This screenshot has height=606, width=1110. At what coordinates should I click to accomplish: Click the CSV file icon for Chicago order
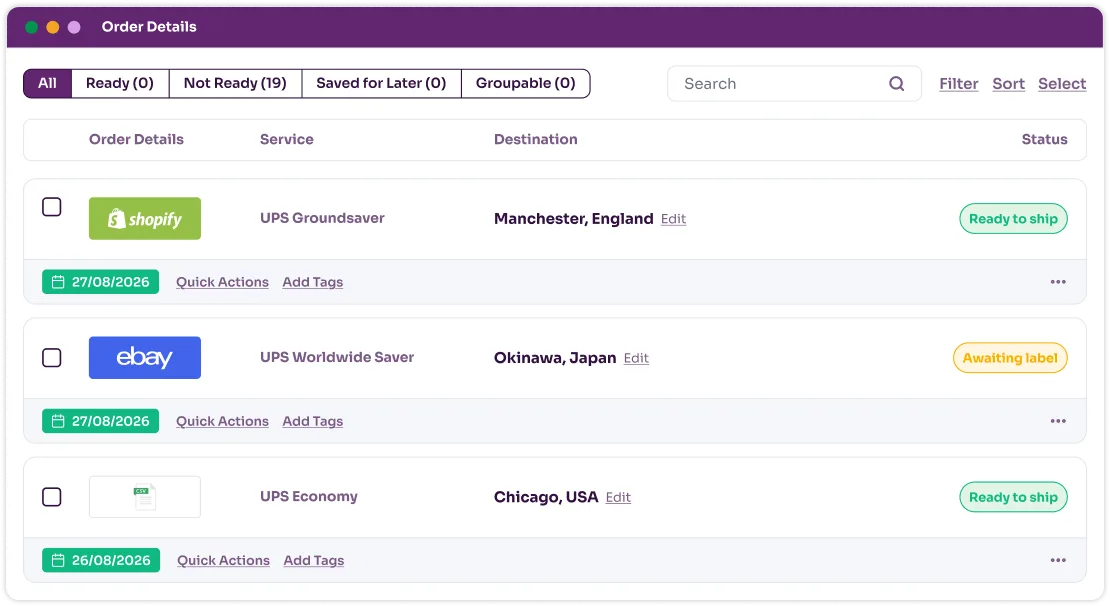pyautogui.click(x=144, y=497)
